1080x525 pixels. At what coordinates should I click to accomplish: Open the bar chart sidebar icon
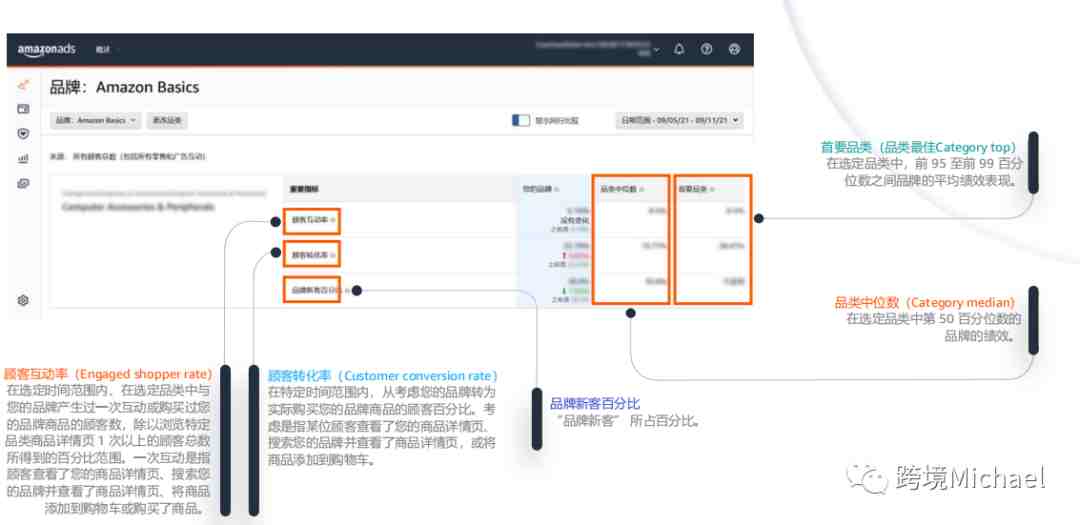(x=23, y=158)
